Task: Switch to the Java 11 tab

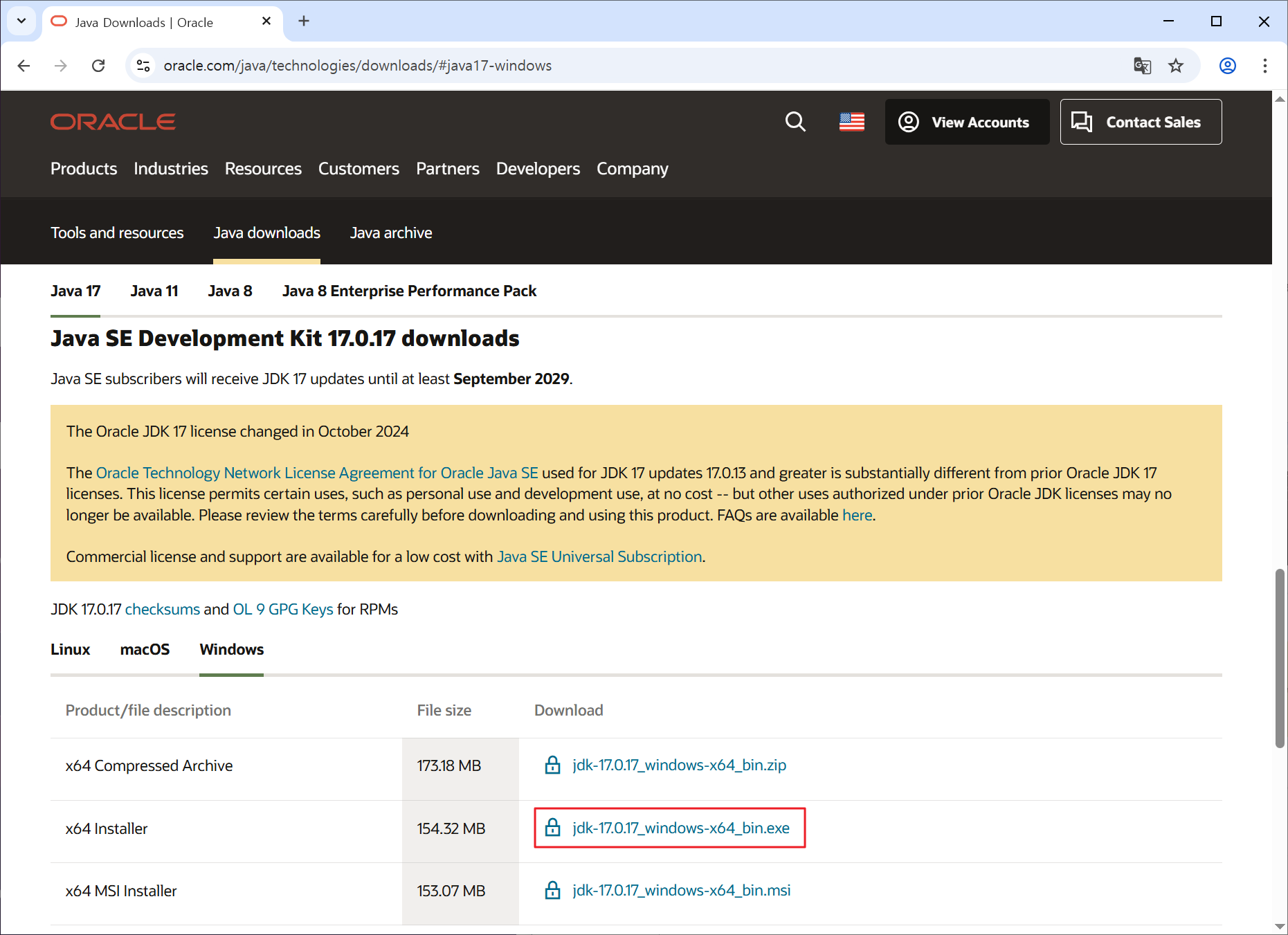Action: [154, 291]
